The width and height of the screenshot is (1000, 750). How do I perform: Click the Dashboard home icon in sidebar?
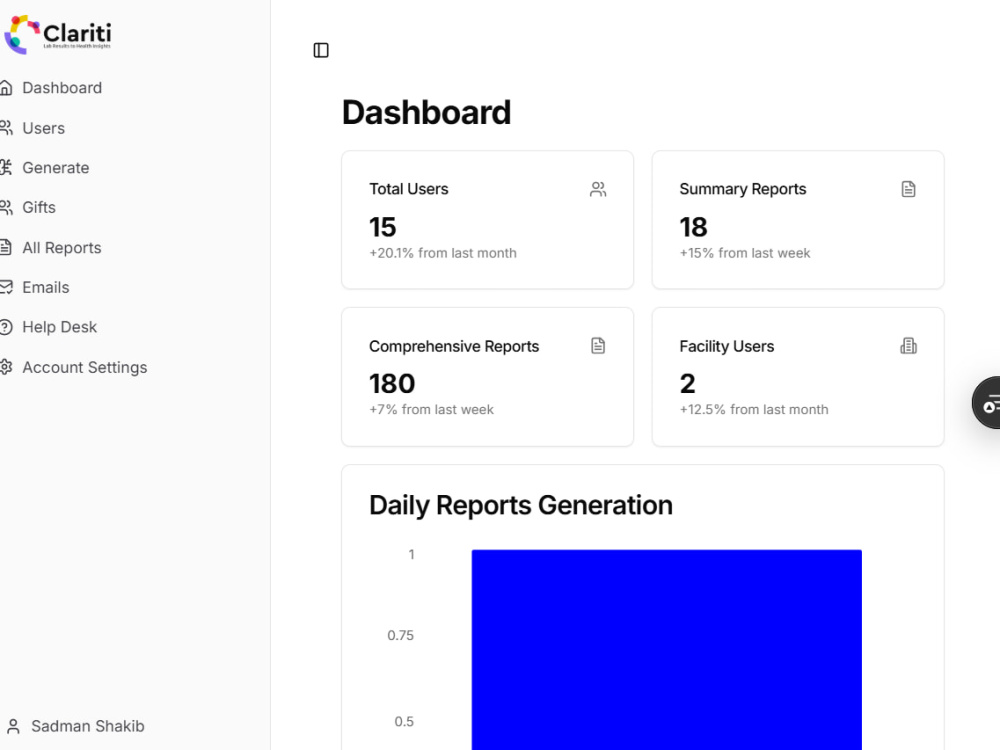coord(11,87)
